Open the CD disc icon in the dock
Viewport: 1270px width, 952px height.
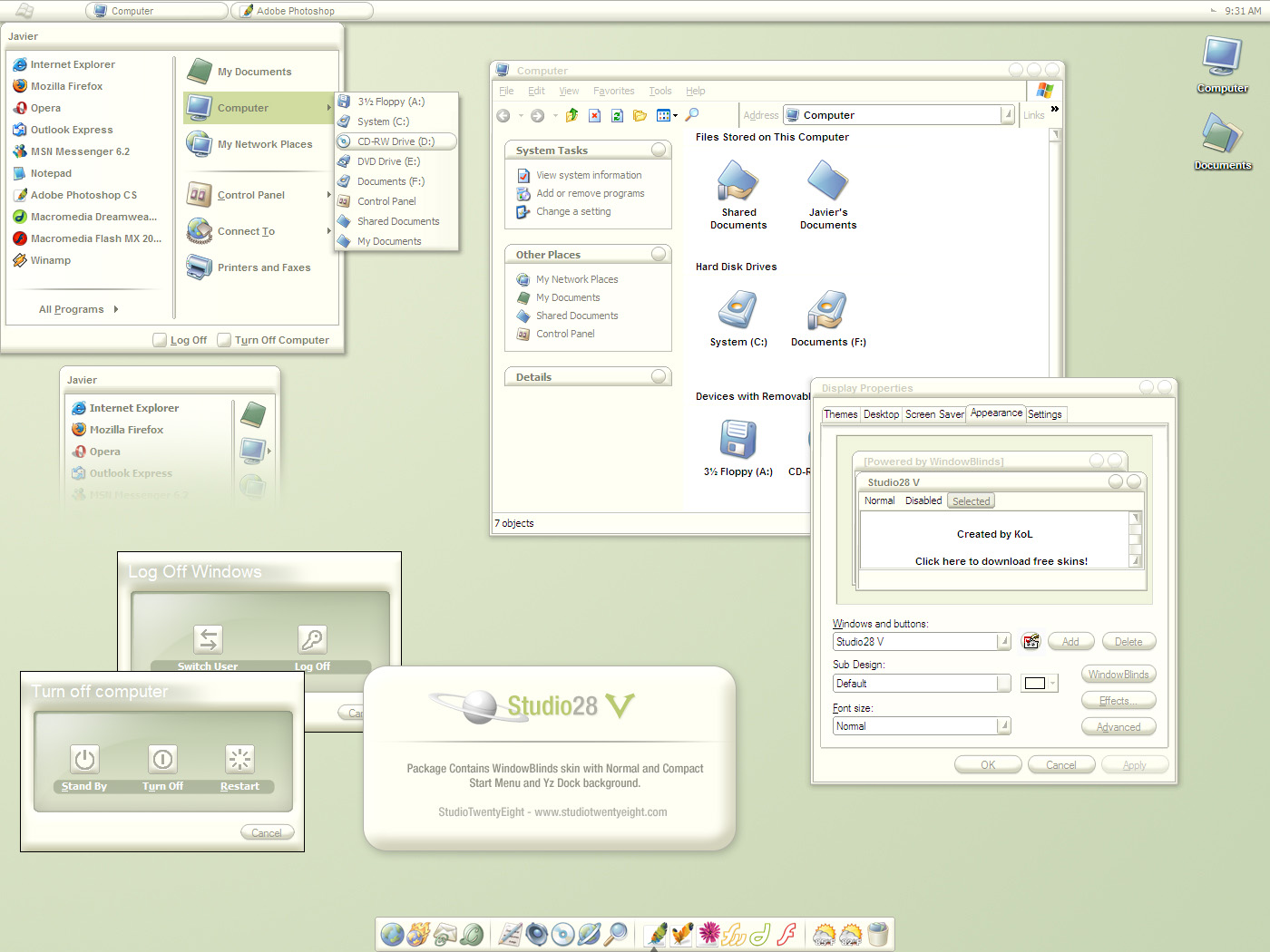[563, 934]
